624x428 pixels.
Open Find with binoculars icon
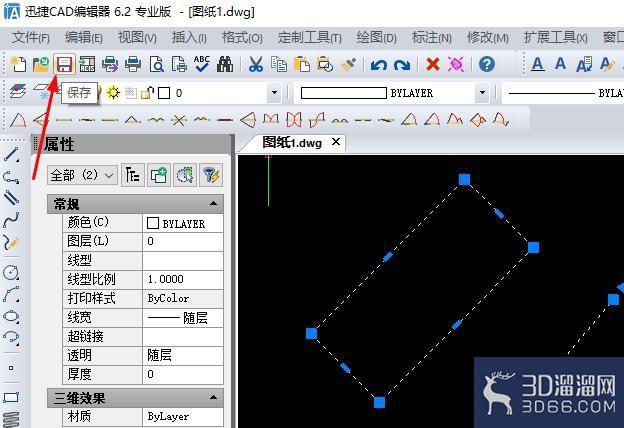(x=225, y=64)
